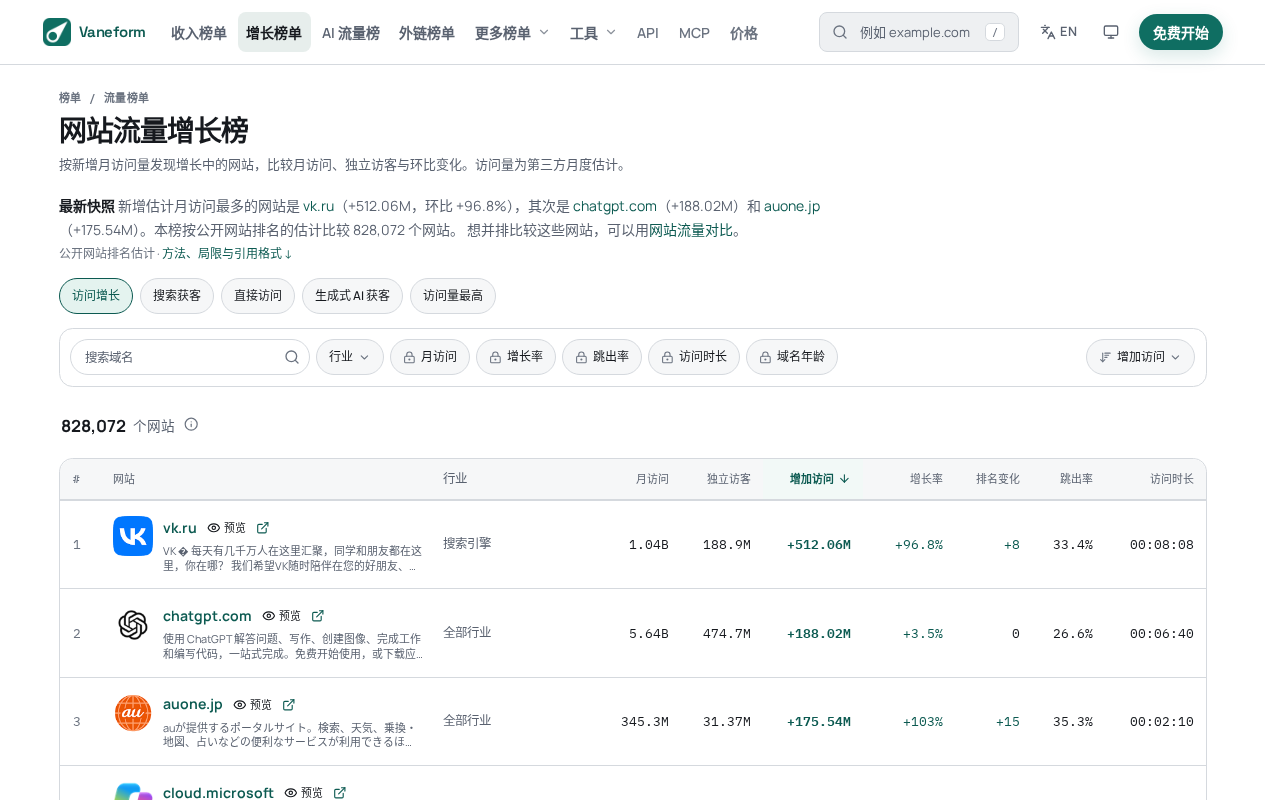Select the 访问量最高 filter chip
The image size is (1280, 800).
coord(453,296)
